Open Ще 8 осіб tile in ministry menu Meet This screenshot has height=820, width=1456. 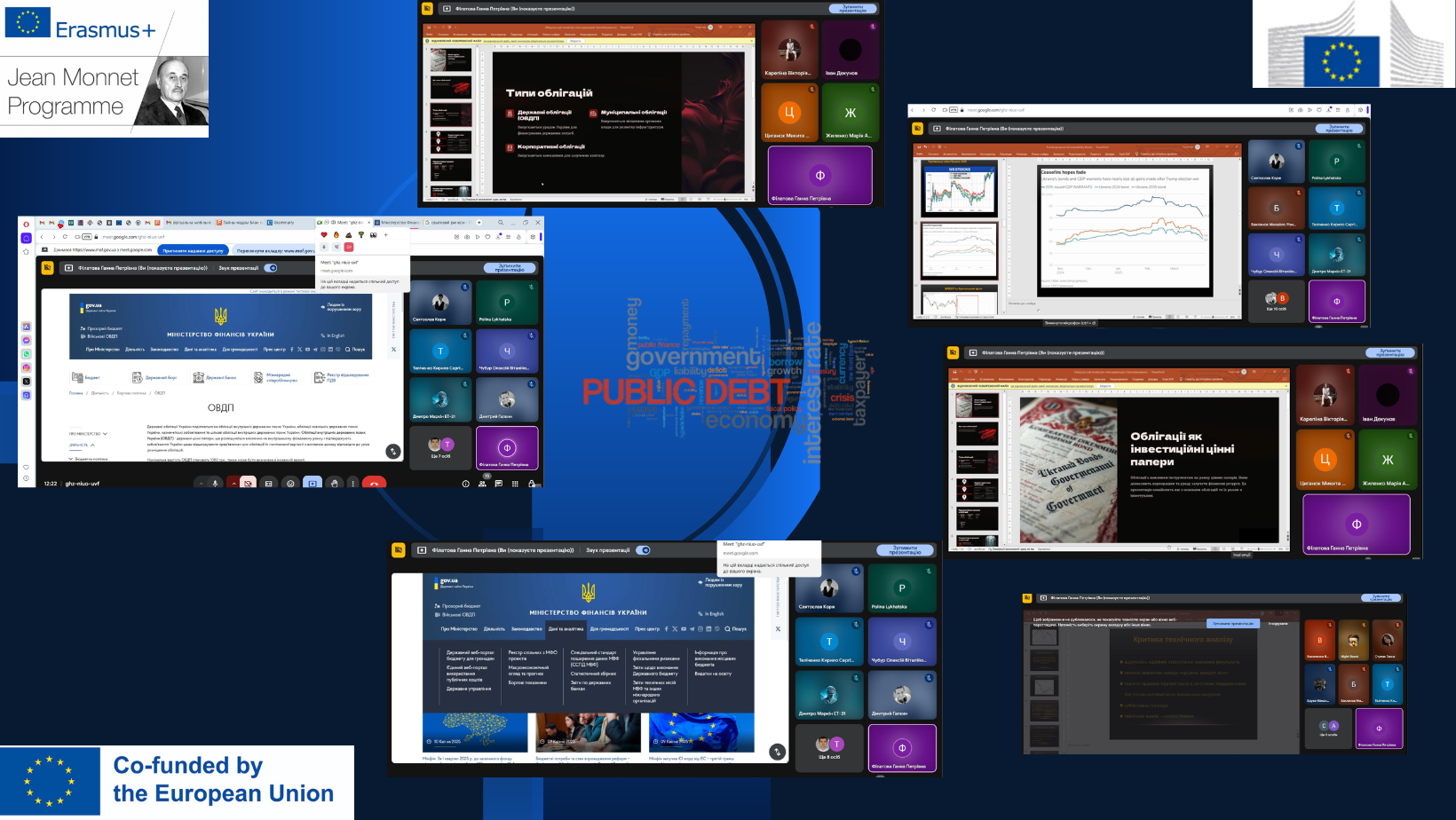pyautogui.click(x=828, y=748)
